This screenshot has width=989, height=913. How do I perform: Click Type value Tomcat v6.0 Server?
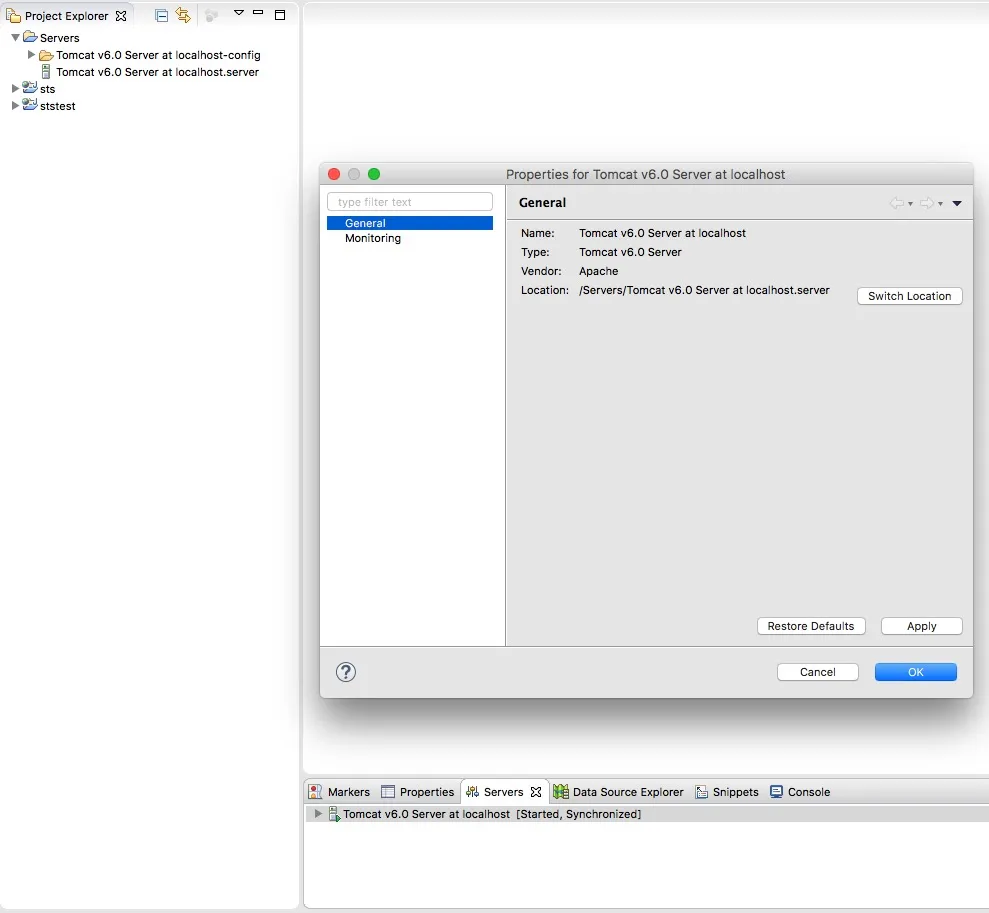(x=630, y=252)
